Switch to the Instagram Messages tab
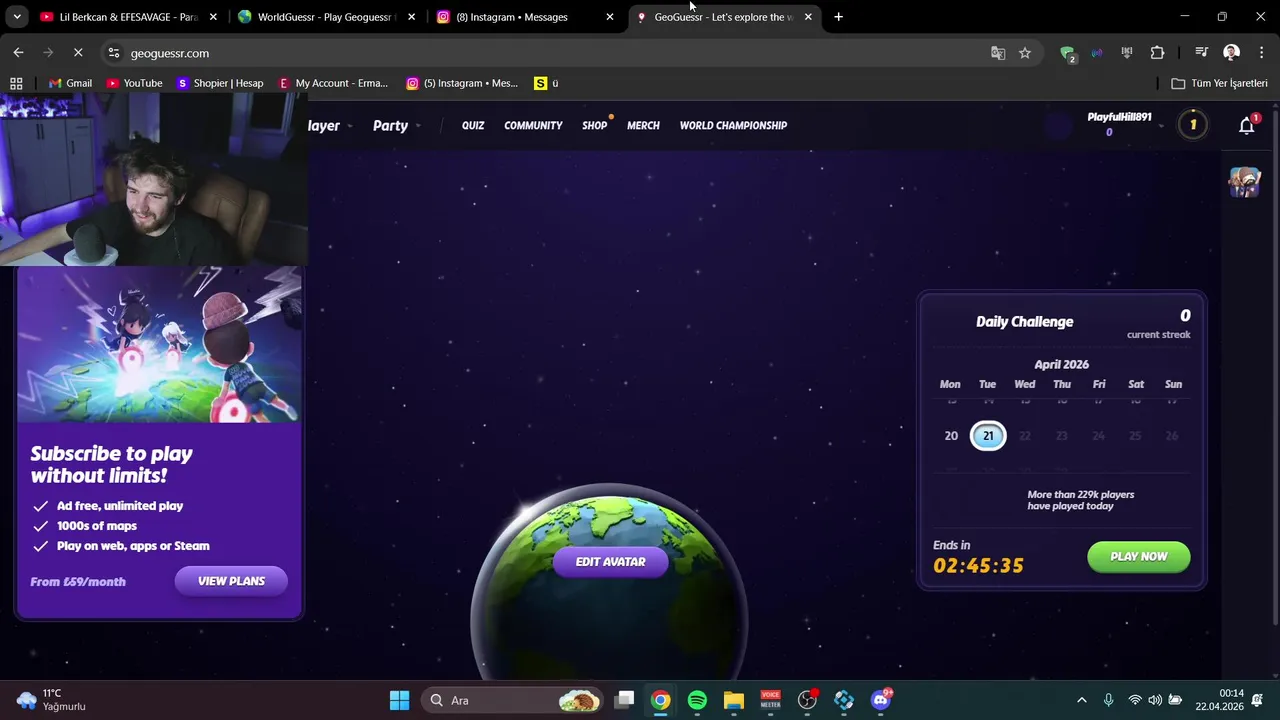The width and height of the screenshot is (1280, 720). pos(525,17)
